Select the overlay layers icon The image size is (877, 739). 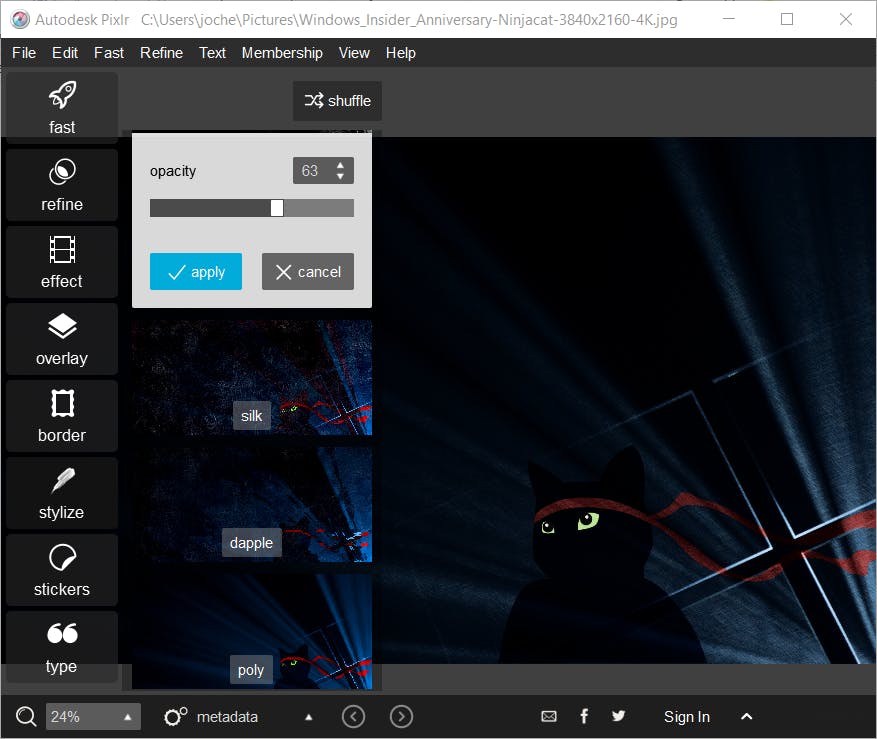click(x=62, y=326)
